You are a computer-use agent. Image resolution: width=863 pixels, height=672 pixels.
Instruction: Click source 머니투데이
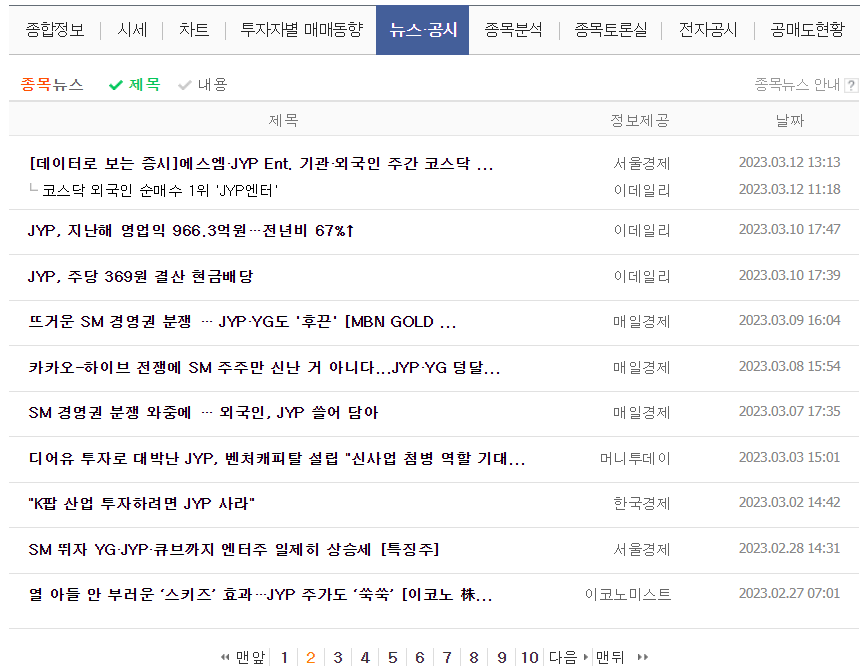pyautogui.click(x=635, y=458)
